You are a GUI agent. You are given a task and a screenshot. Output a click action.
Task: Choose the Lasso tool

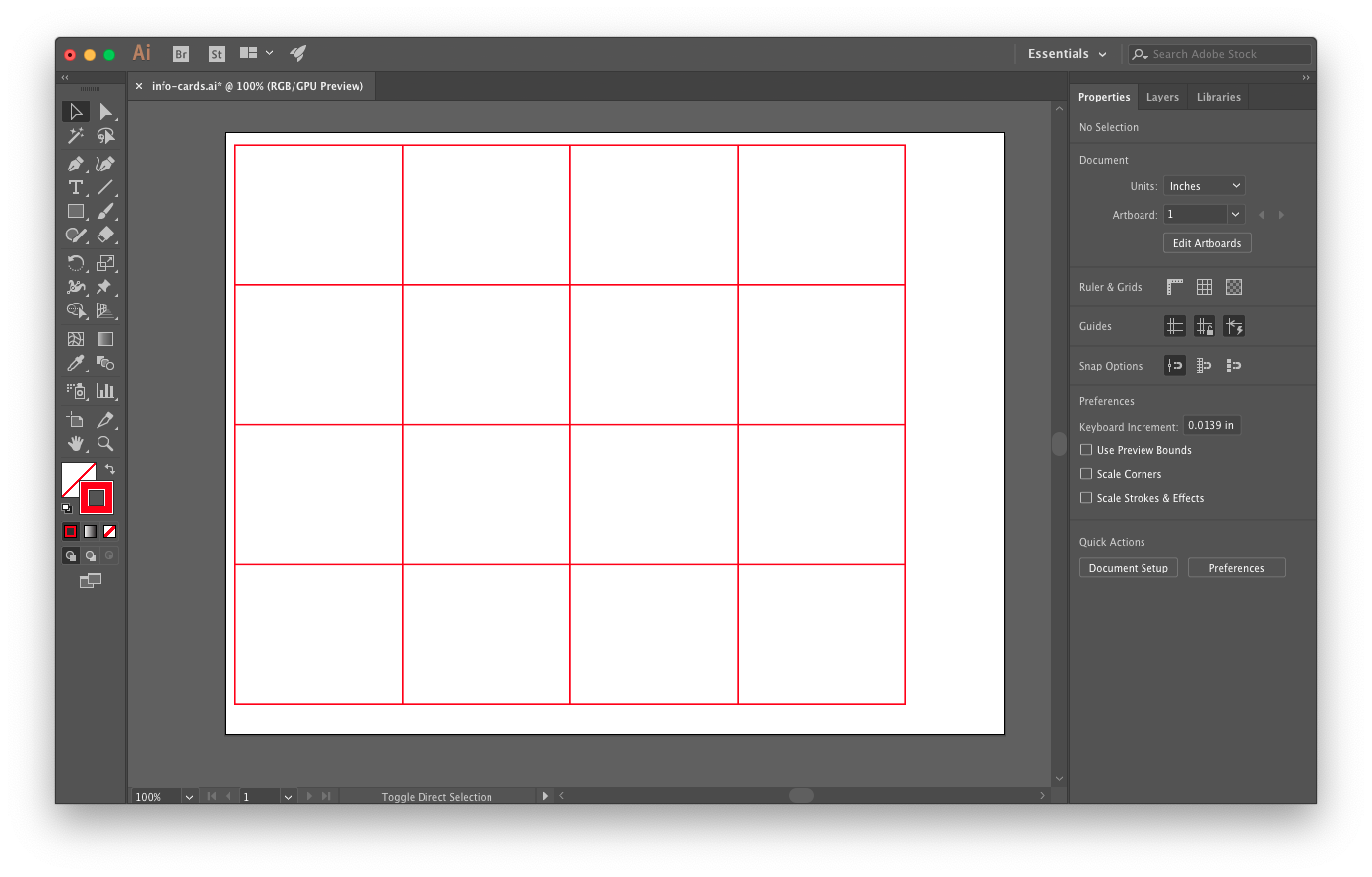pyautogui.click(x=105, y=136)
